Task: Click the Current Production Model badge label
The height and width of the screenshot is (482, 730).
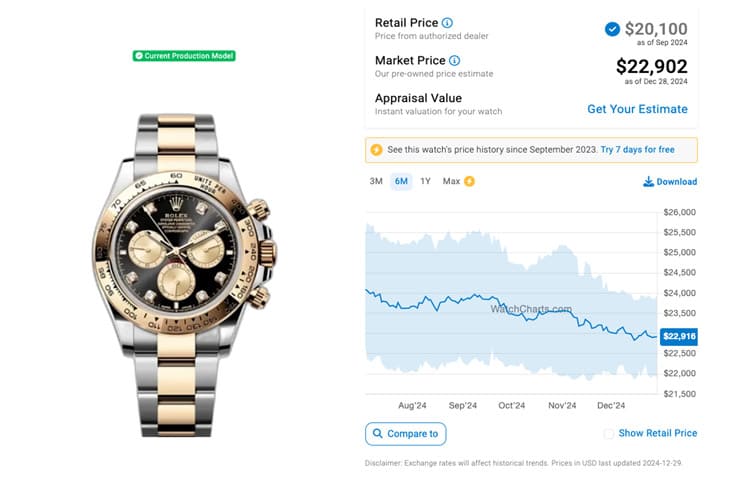Action: (189, 56)
